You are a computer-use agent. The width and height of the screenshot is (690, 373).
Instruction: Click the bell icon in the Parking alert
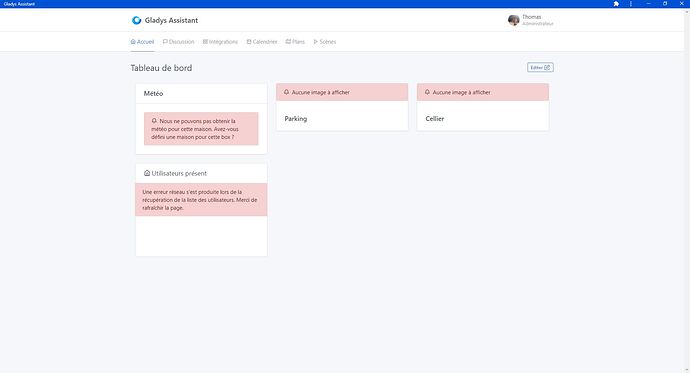286,92
